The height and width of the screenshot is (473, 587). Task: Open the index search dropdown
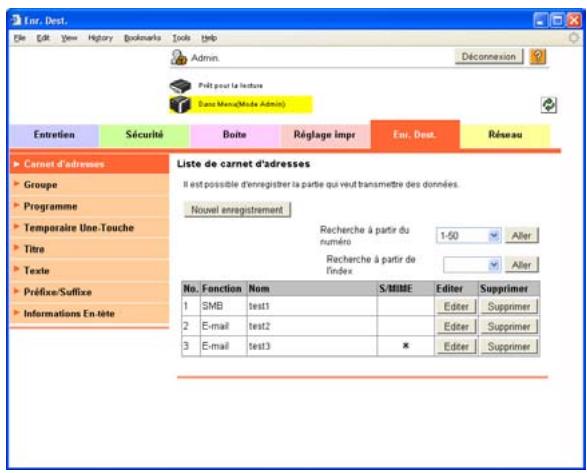coord(472,265)
